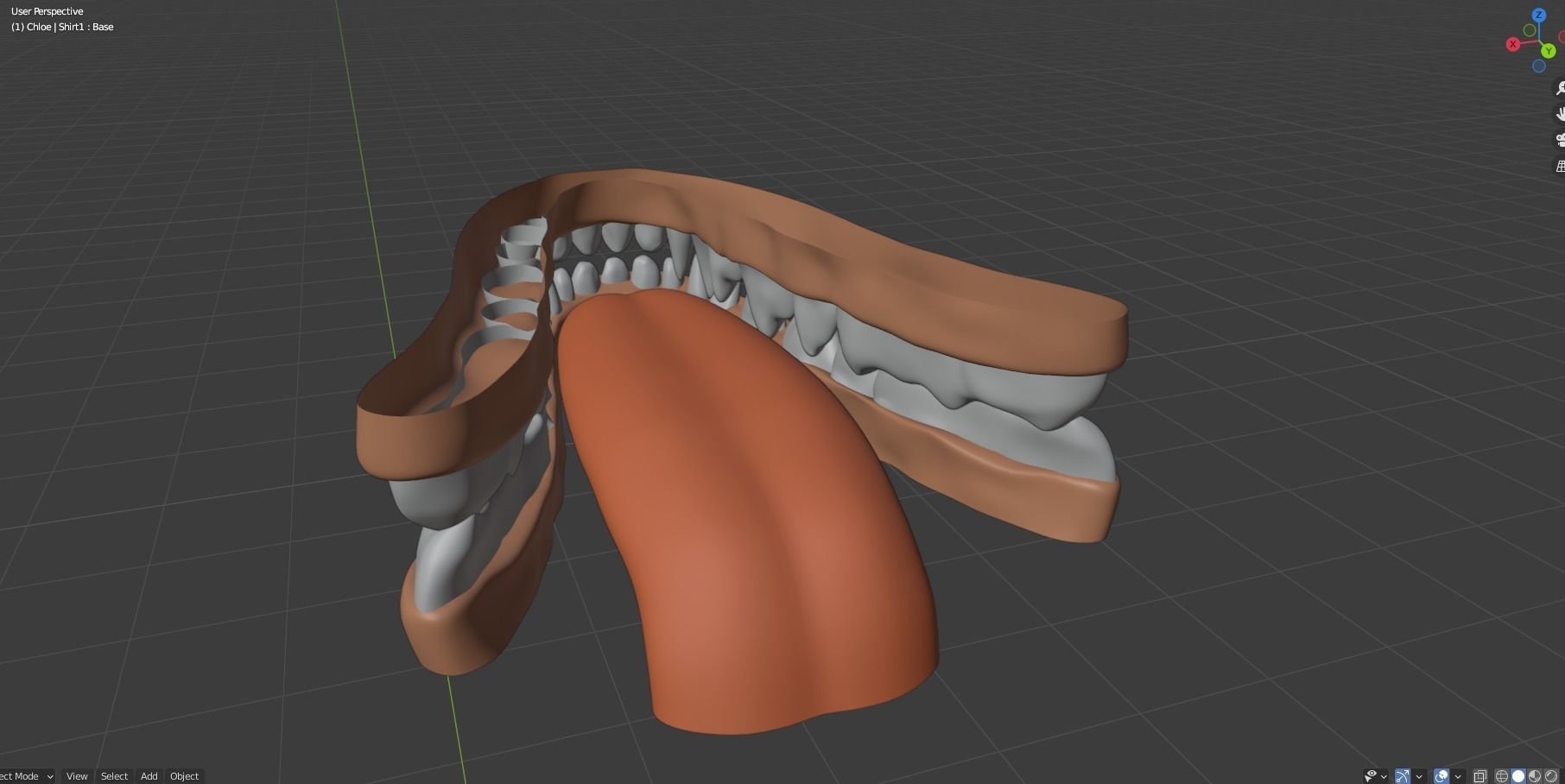Switch to Solid viewport shading

(1518, 776)
